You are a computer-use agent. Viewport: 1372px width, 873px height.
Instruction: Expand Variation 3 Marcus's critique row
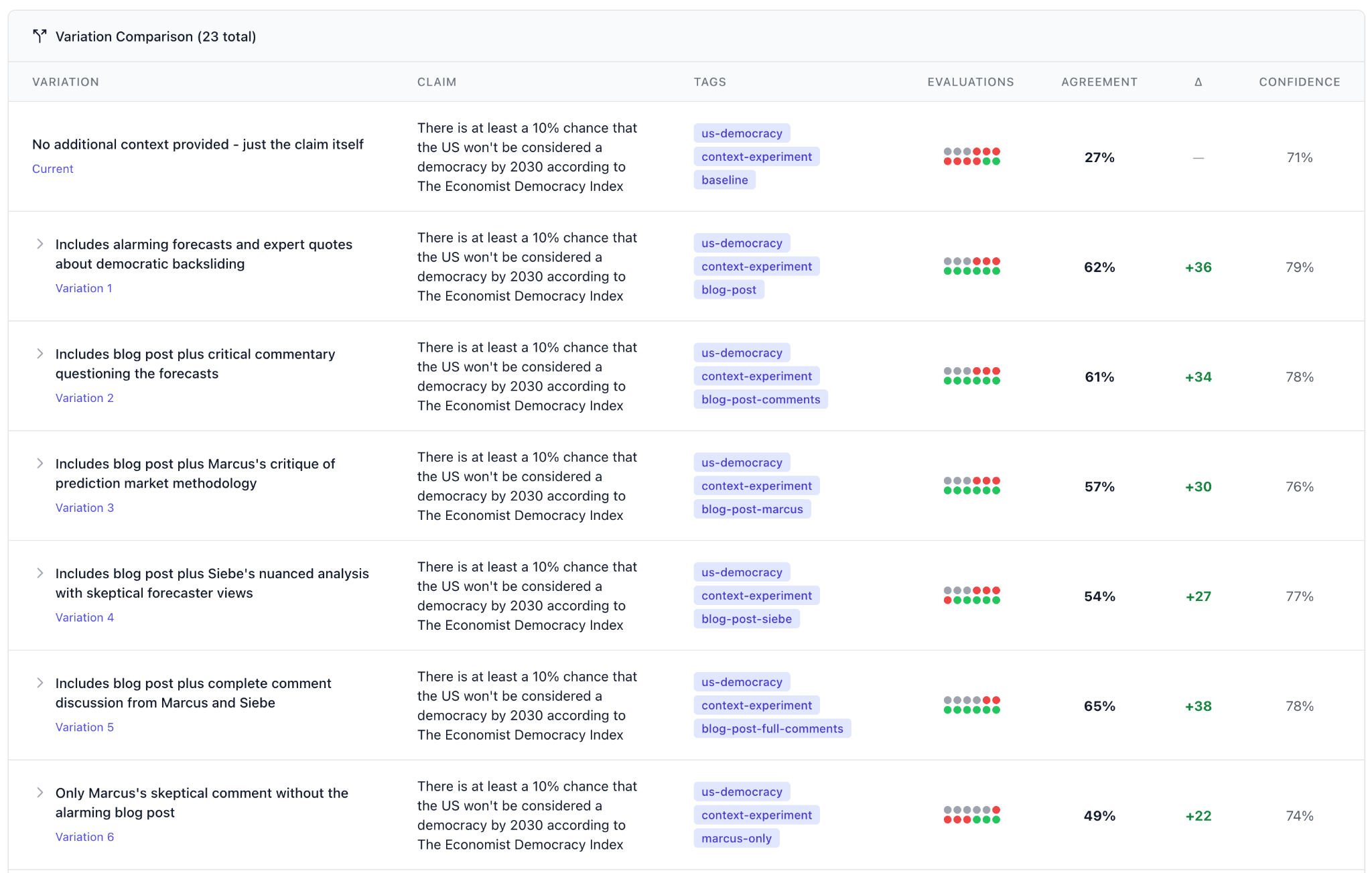[40, 464]
